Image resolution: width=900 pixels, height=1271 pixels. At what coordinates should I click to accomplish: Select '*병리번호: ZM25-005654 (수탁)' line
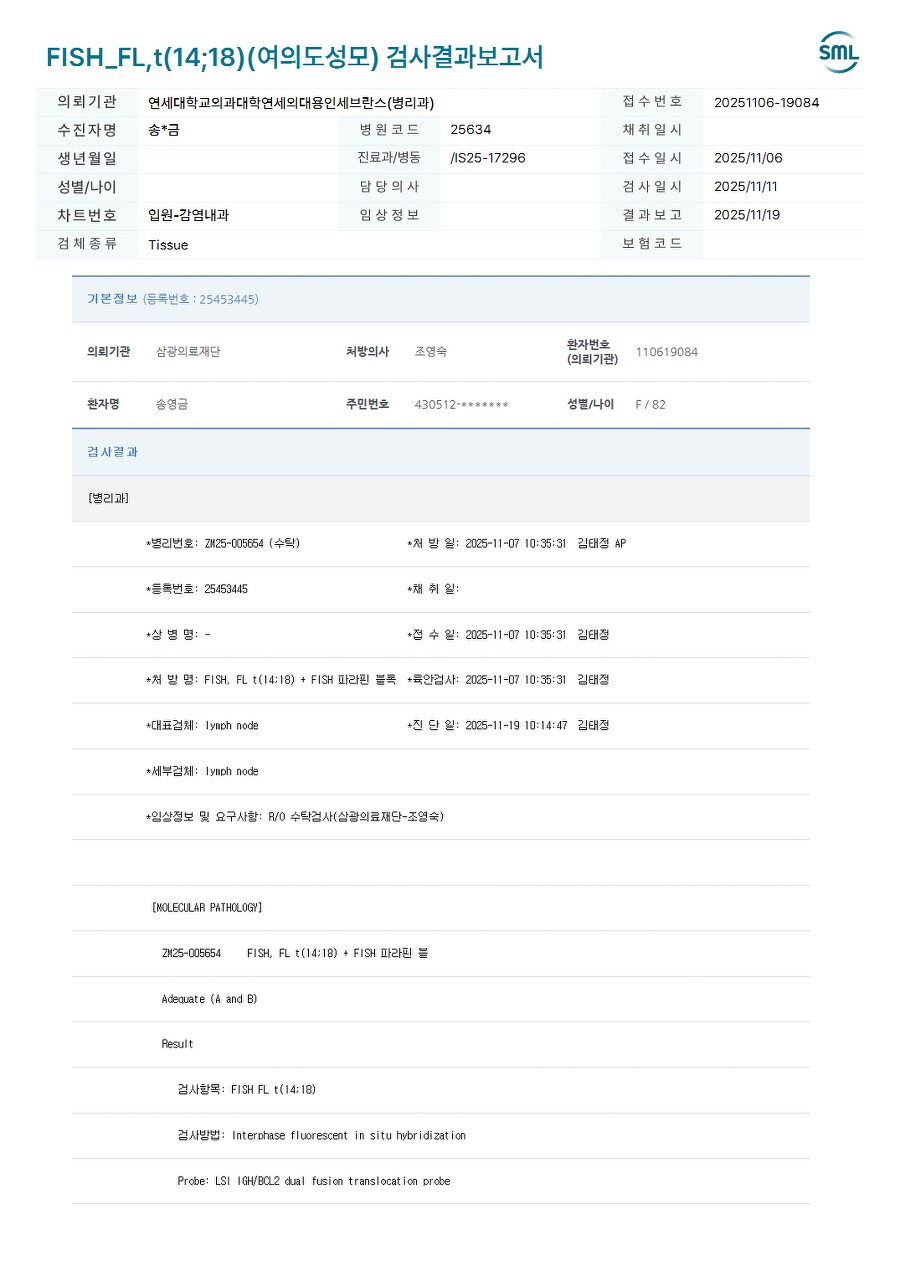[223, 543]
